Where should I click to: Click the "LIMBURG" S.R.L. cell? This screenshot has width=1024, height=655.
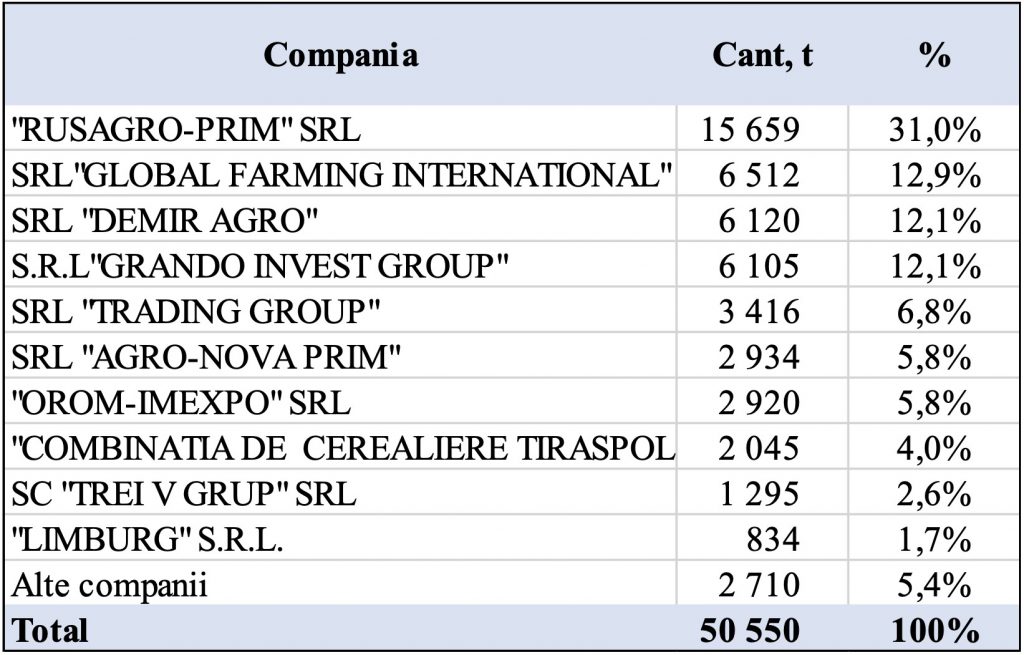147,540
